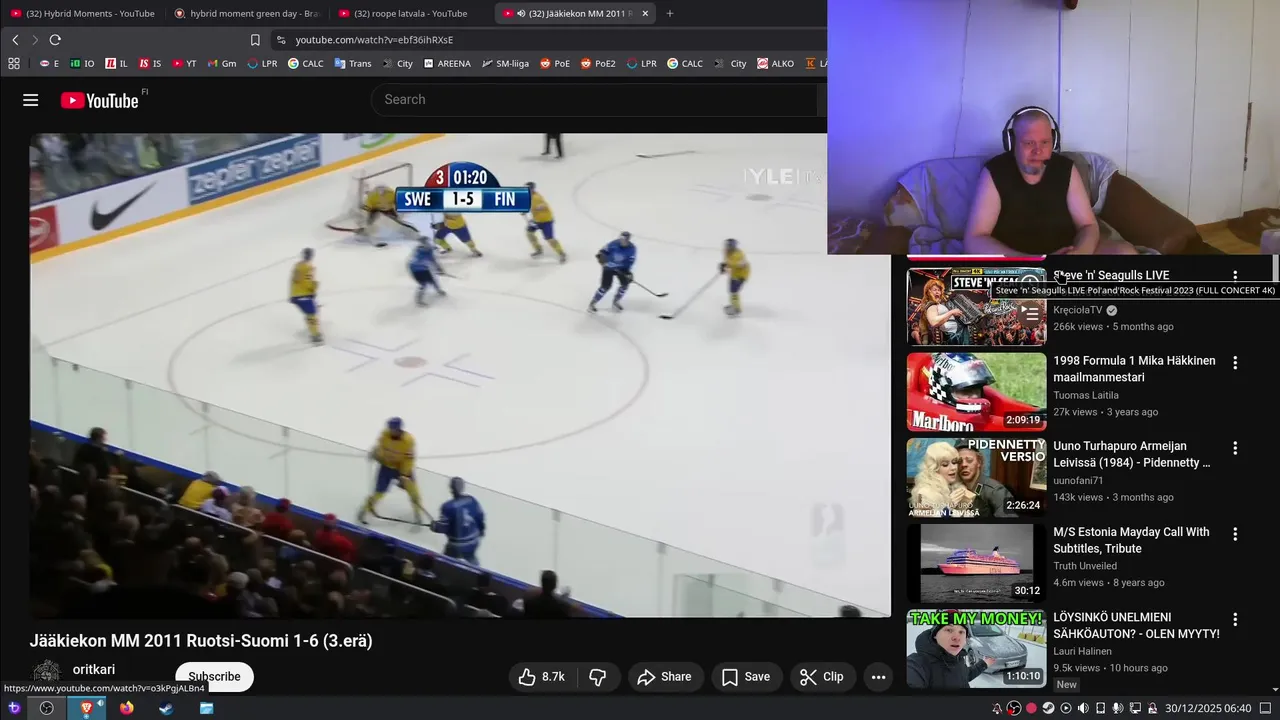Open the PoE2 bookmark
Viewport: 1280px width, 720px height.
point(597,63)
